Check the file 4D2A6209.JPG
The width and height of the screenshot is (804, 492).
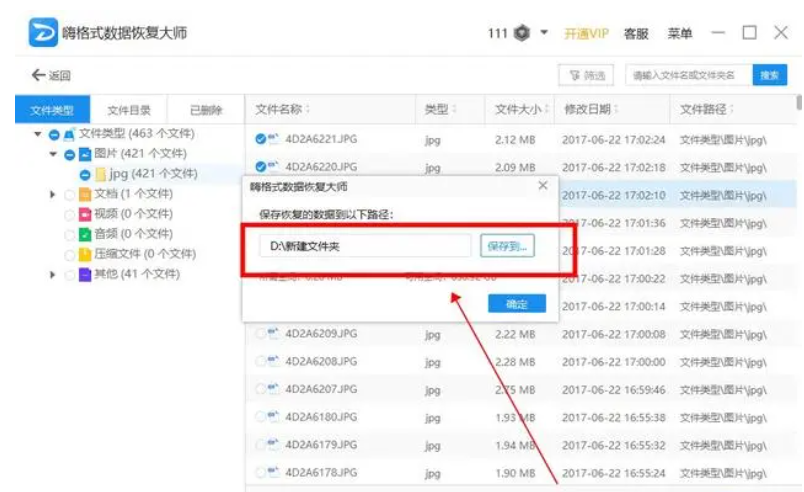[261, 334]
